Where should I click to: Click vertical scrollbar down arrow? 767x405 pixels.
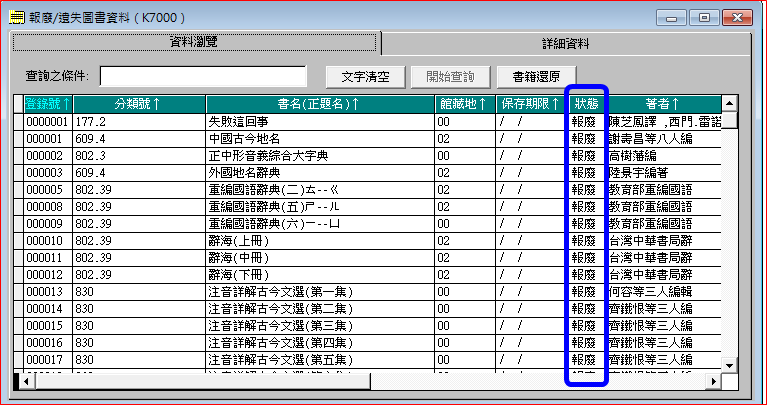(729, 365)
